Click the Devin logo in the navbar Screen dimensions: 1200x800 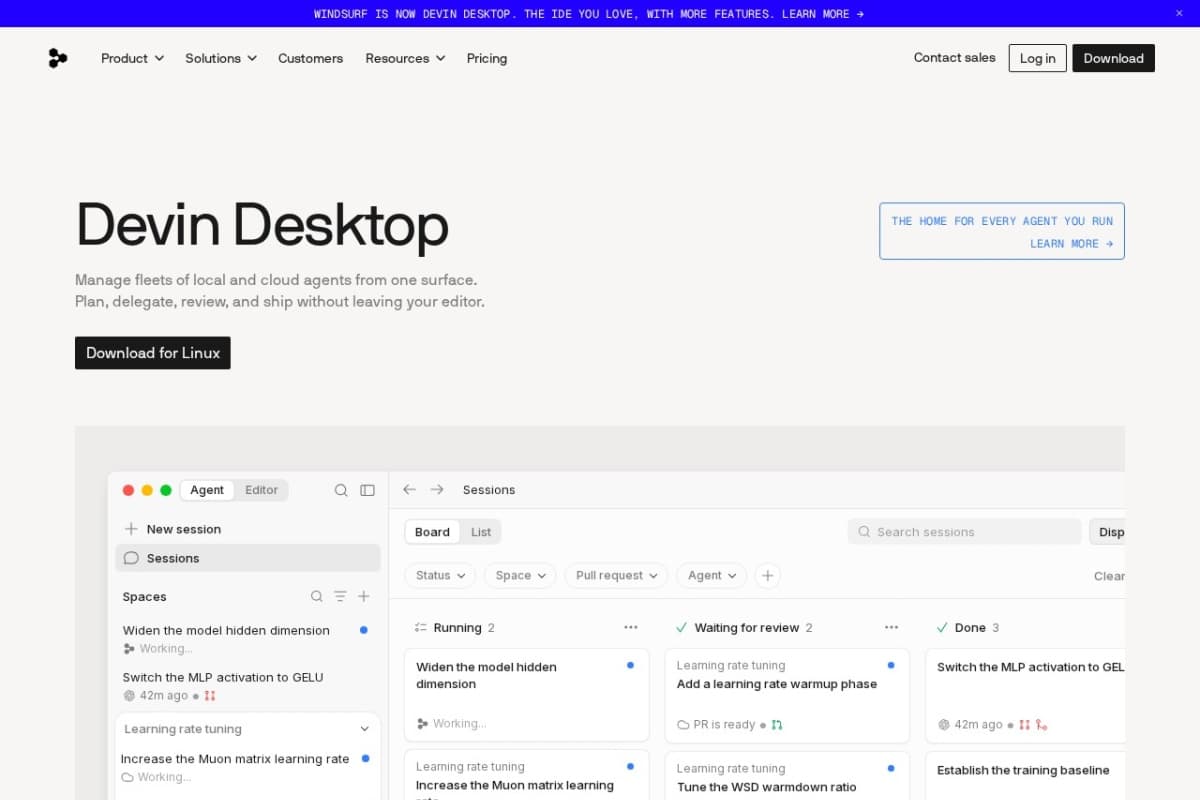point(58,58)
